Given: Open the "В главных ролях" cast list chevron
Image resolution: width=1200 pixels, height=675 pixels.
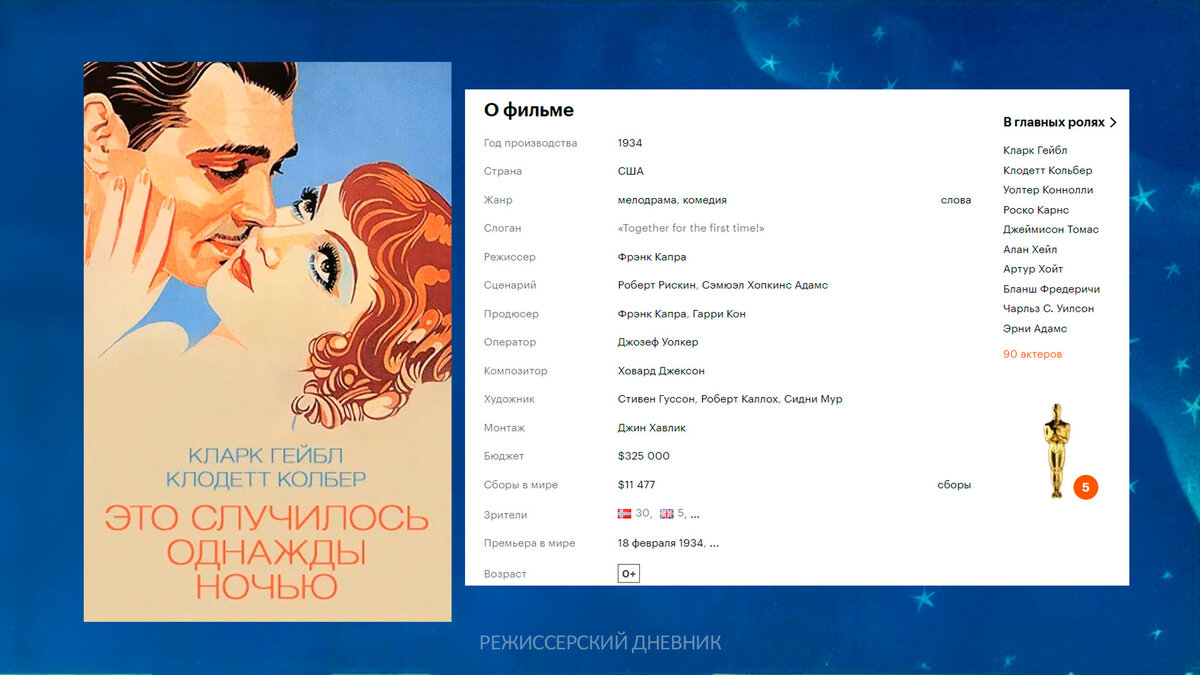Looking at the screenshot, I should (1113, 122).
